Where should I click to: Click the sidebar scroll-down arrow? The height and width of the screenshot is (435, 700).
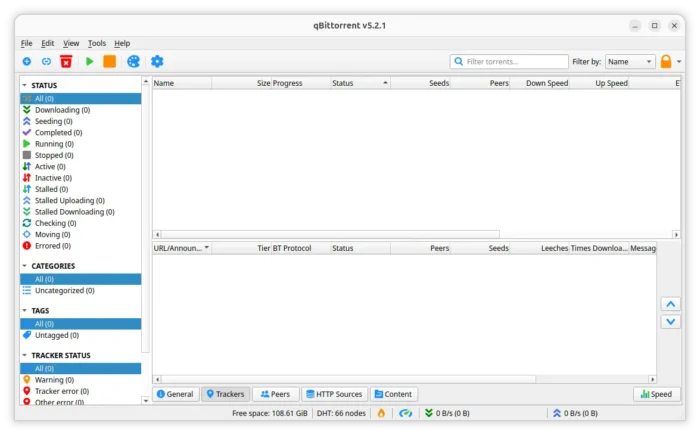tap(146, 401)
